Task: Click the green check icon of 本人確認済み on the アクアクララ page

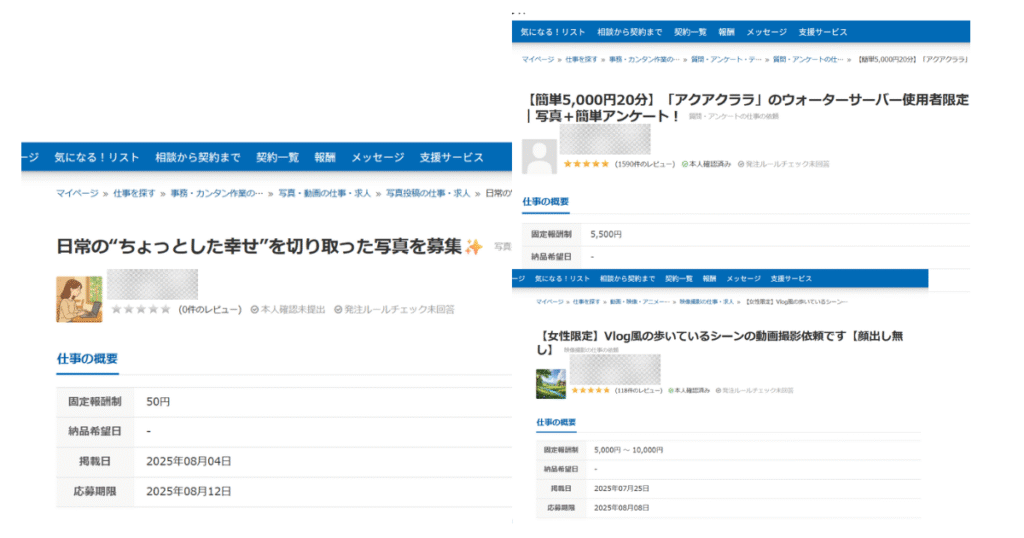Action: 685,164
